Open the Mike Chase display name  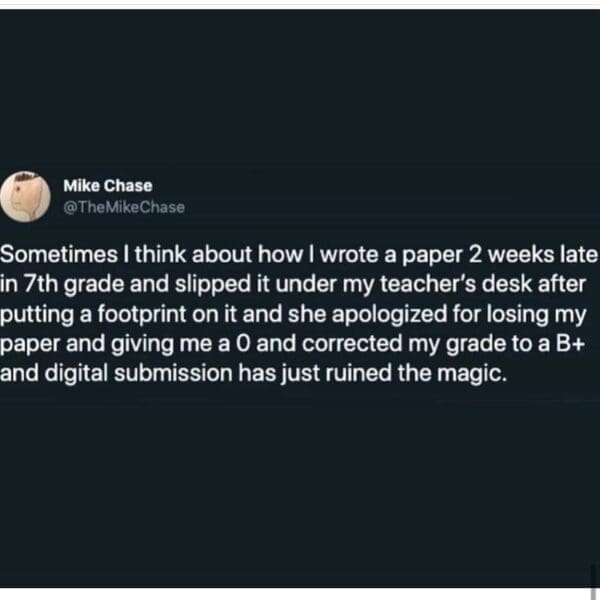click(x=107, y=186)
